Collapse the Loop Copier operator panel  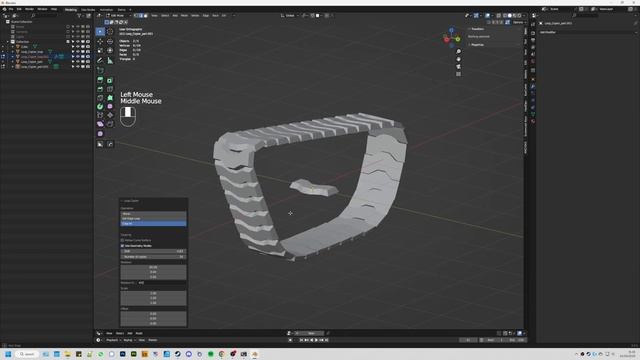pyautogui.click(x=122, y=201)
